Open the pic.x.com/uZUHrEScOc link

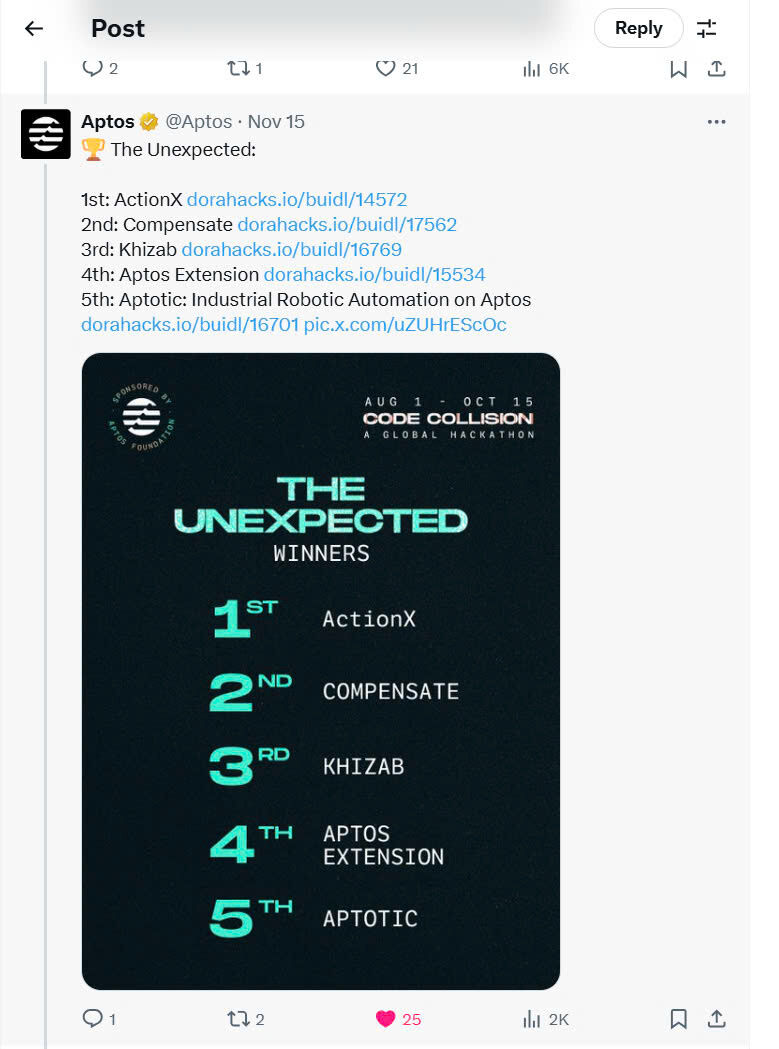405,324
